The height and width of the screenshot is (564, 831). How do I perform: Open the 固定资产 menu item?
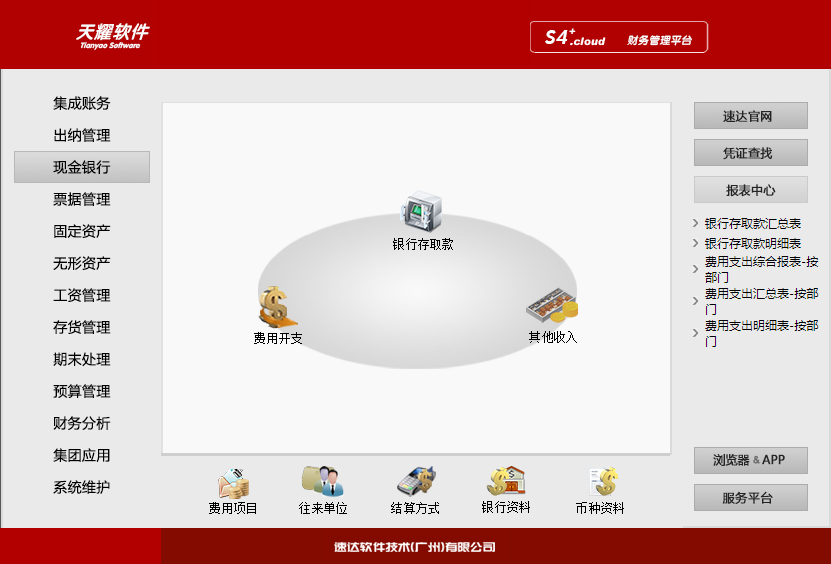82,231
